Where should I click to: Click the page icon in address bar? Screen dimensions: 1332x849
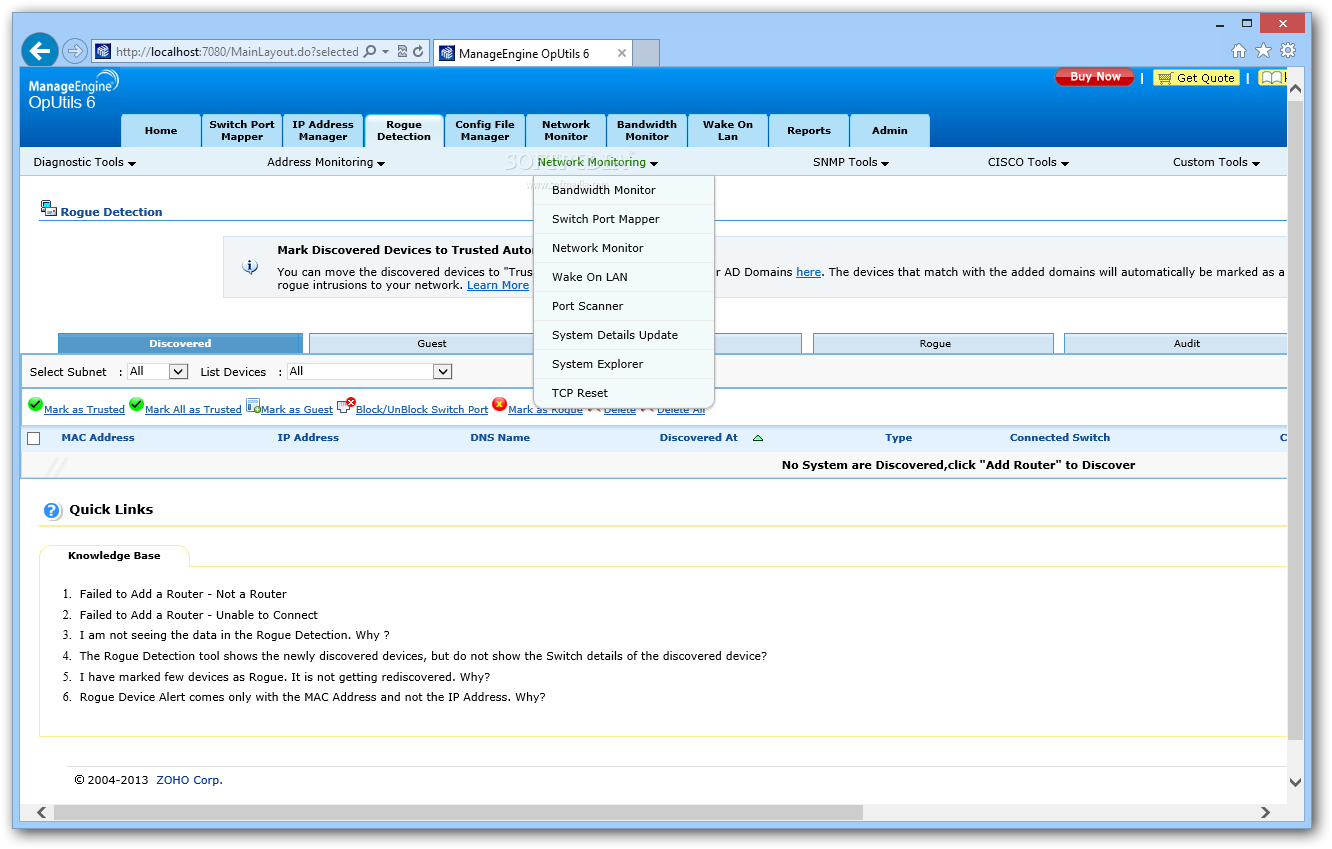click(103, 51)
